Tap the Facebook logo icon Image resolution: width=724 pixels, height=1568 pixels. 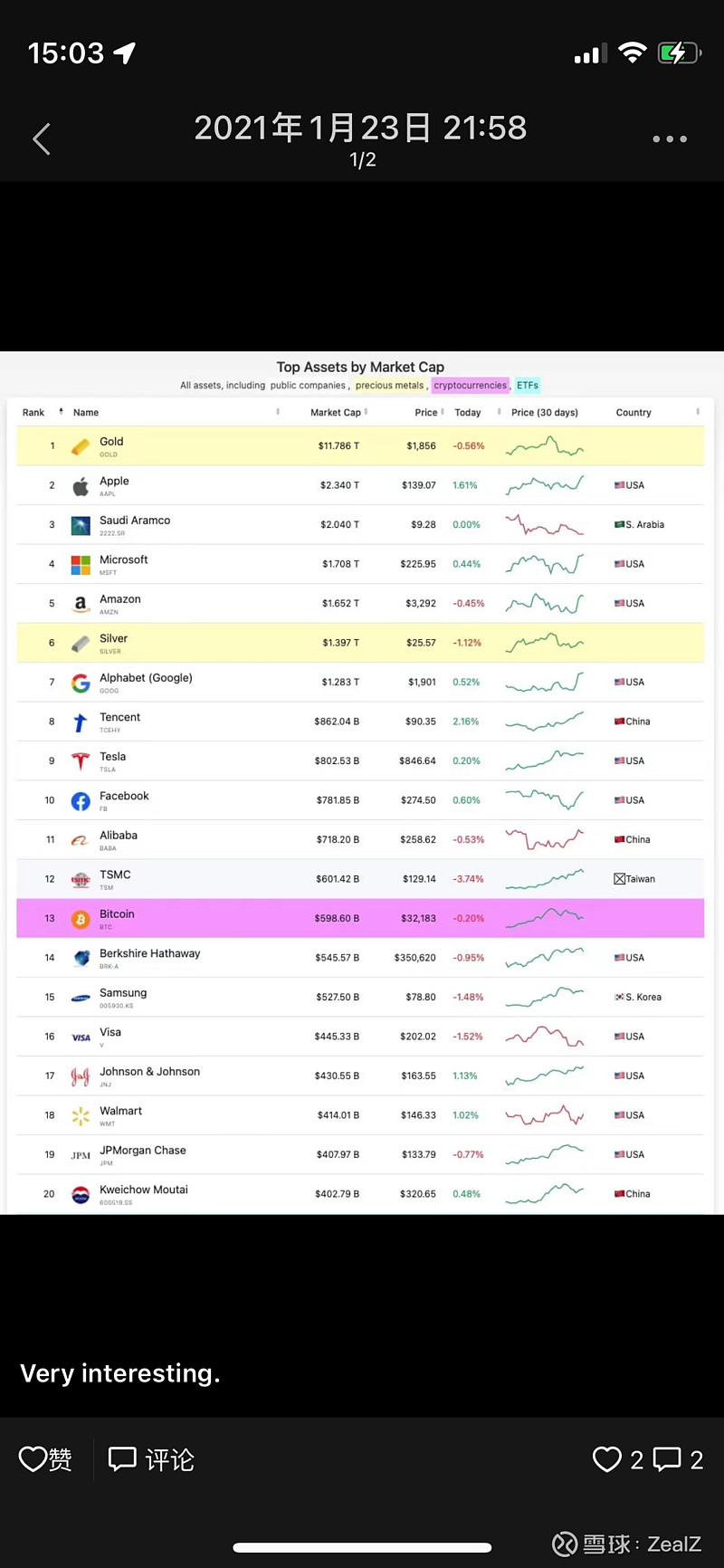(81, 801)
